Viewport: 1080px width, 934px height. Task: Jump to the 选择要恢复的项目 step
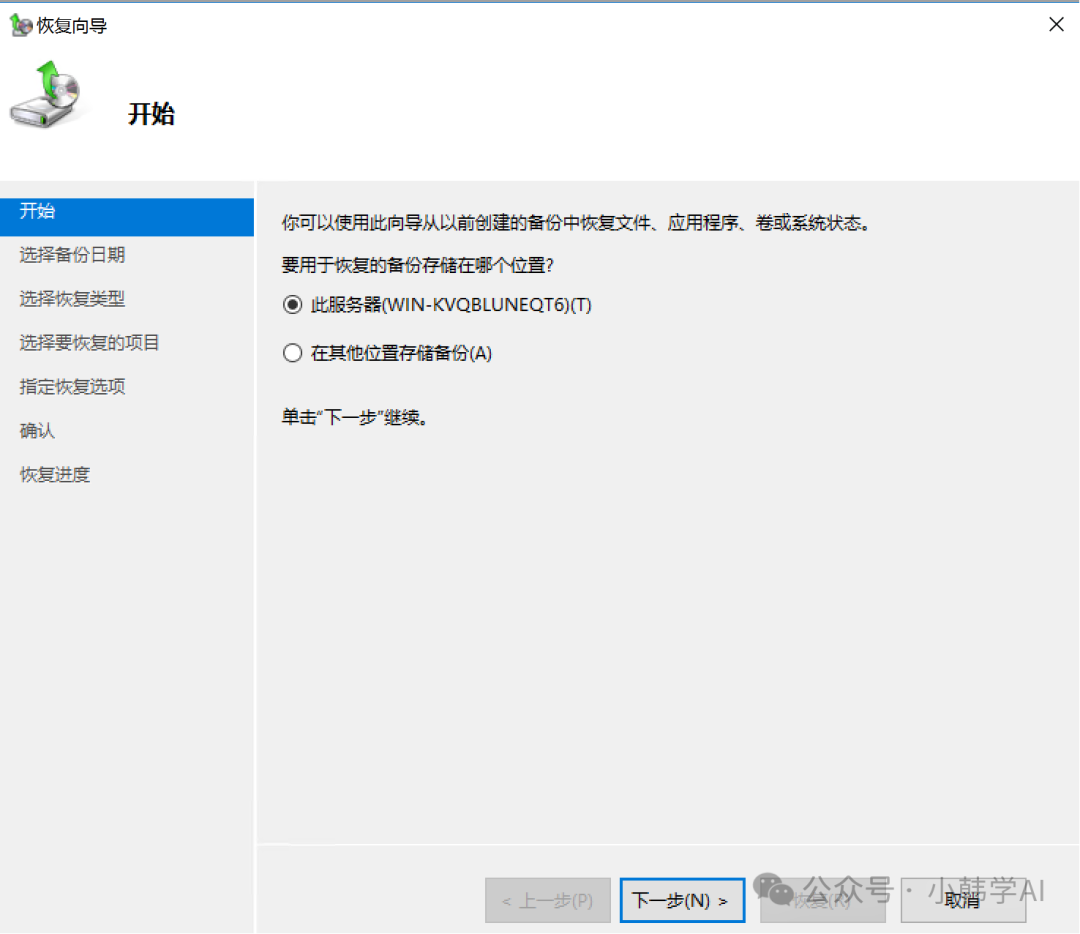[89, 343]
